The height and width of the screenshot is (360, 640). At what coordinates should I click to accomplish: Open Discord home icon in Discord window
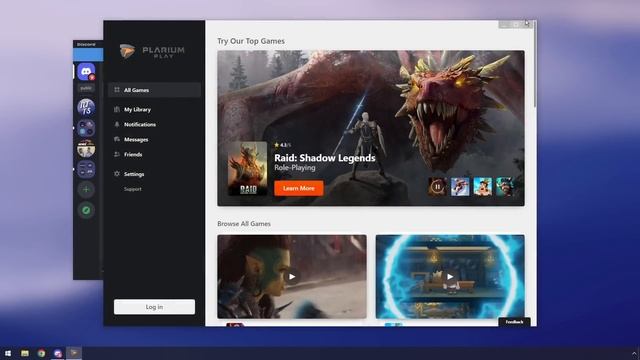tap(86, 72)
